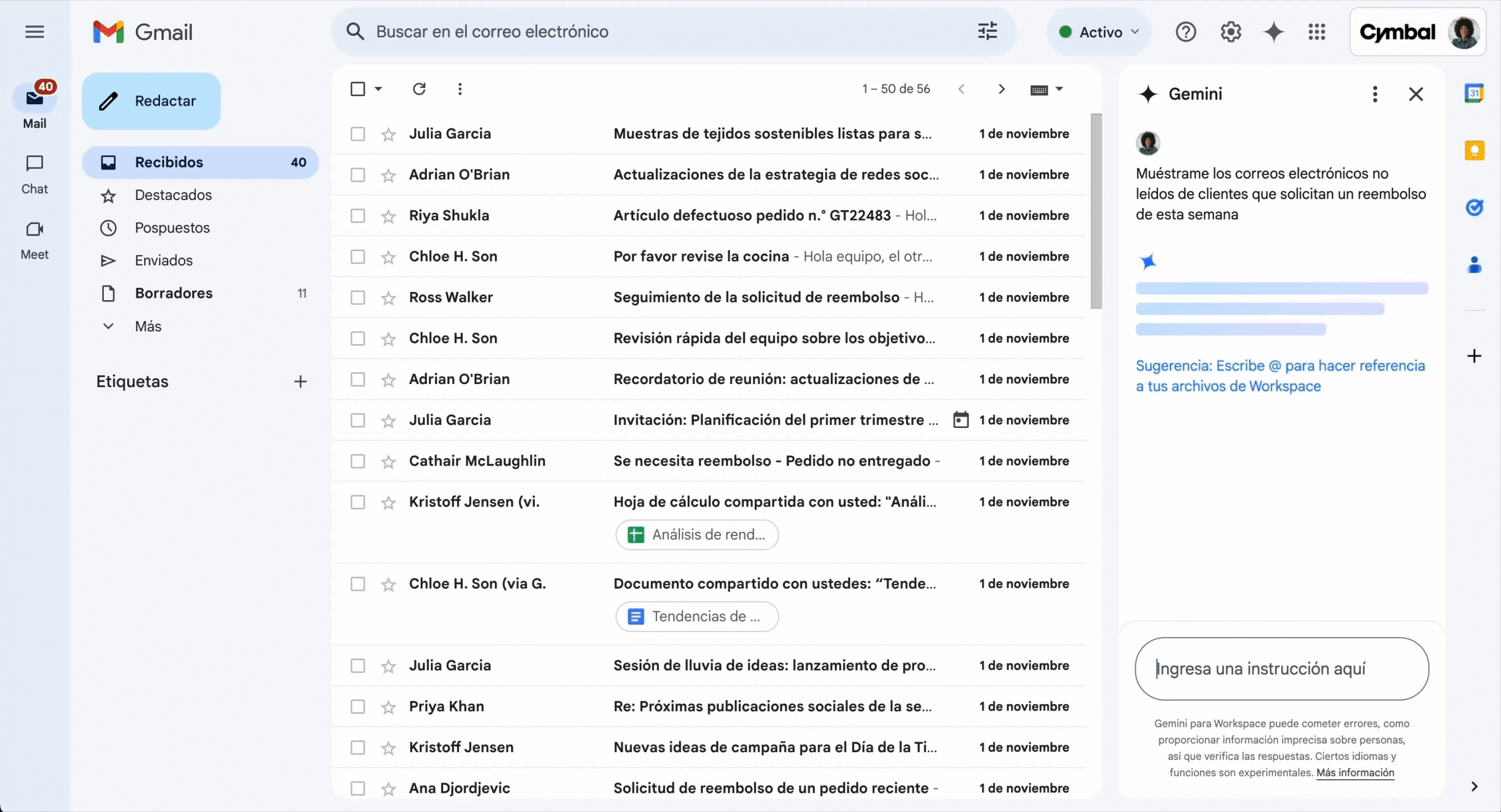Screen dimensions: 1501x812
Task: Star the Ross Walker email
Action: 388,298
